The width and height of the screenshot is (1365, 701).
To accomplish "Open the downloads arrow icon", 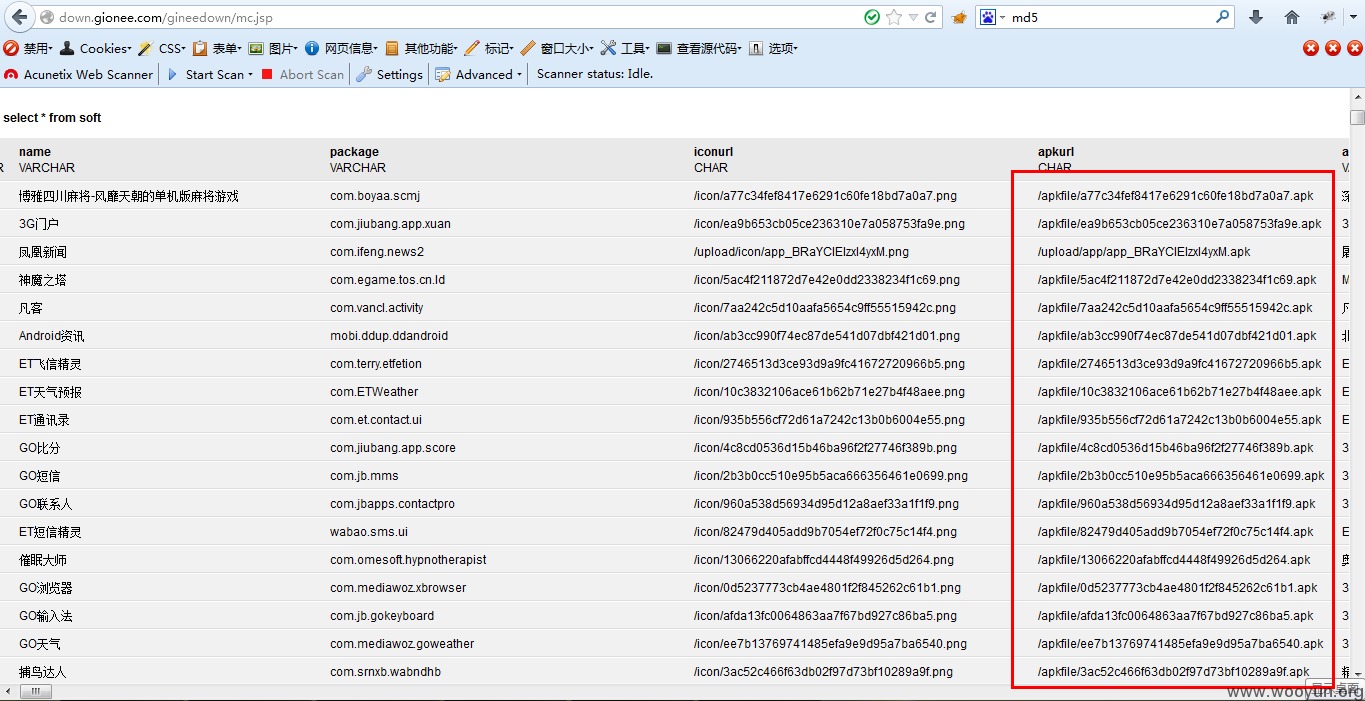I will 1256,17.
